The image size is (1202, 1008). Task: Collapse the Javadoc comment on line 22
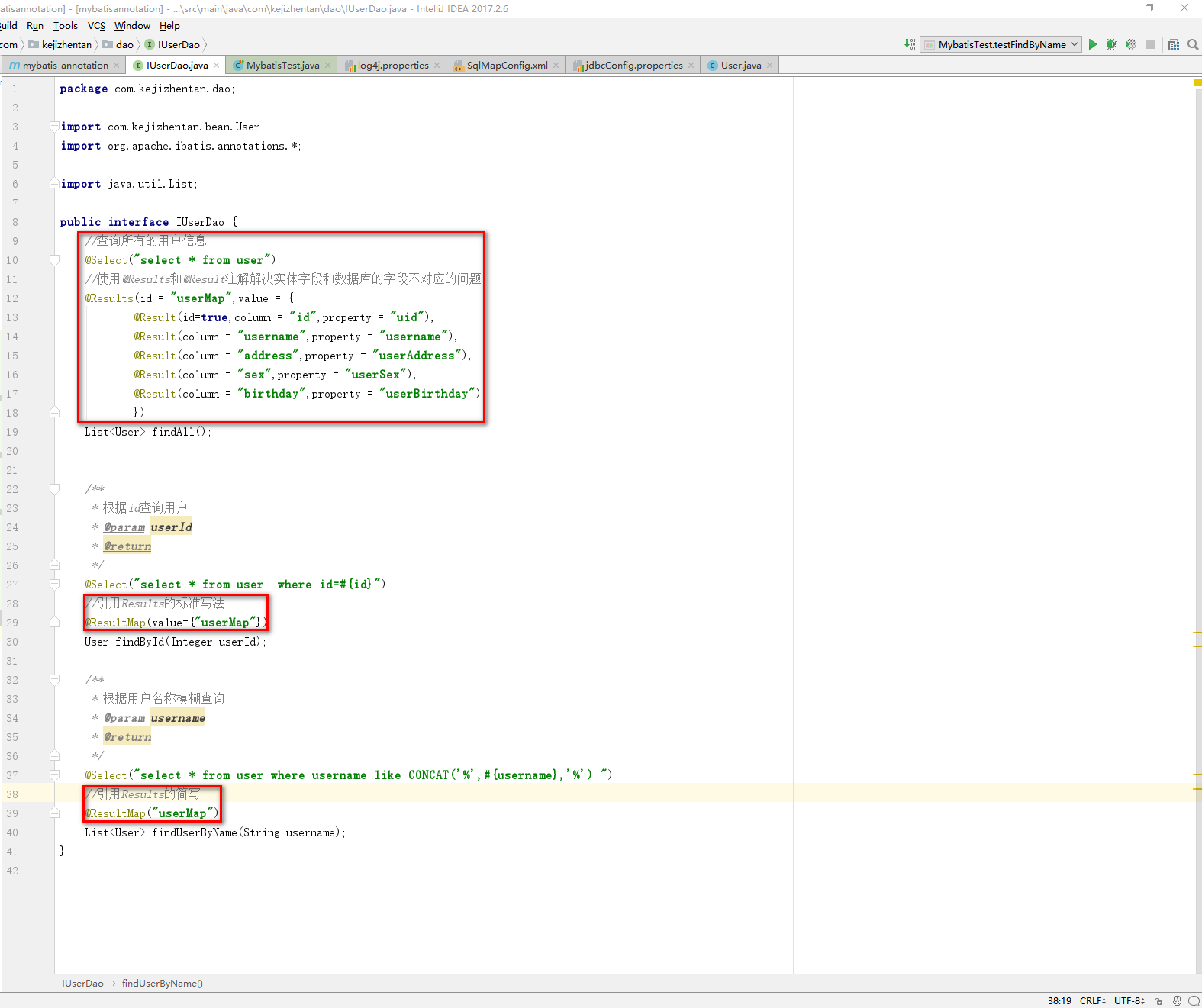(x=54, y=488)
